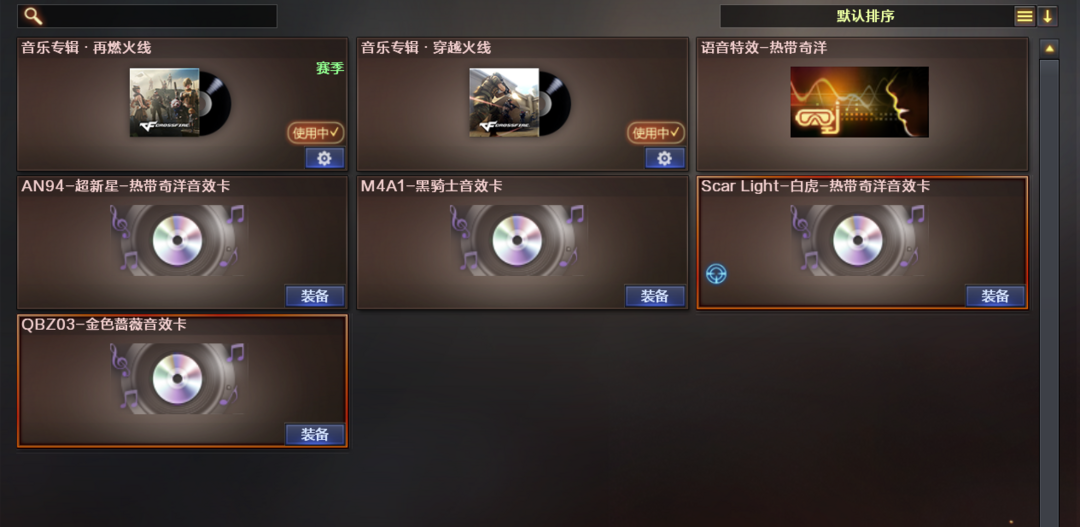Viewport: 1080px width, 527px height.
Task: Select the AN94-超新星 sound card disc icon
Action: (x=178, y=240)
